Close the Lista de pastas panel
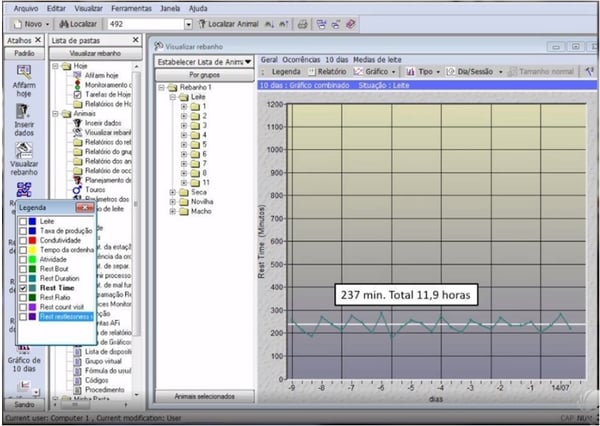 point(135,40)
